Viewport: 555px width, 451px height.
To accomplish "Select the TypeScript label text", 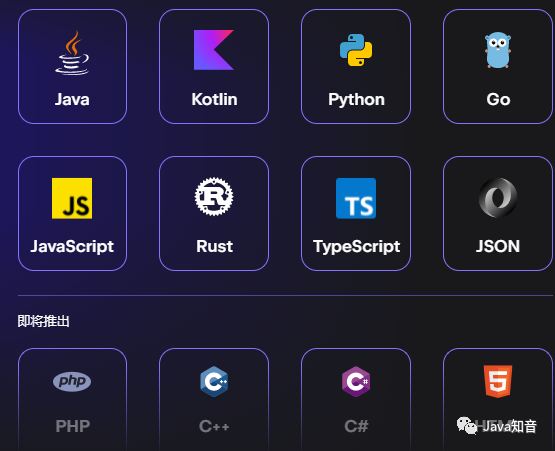I will (356, 247).
